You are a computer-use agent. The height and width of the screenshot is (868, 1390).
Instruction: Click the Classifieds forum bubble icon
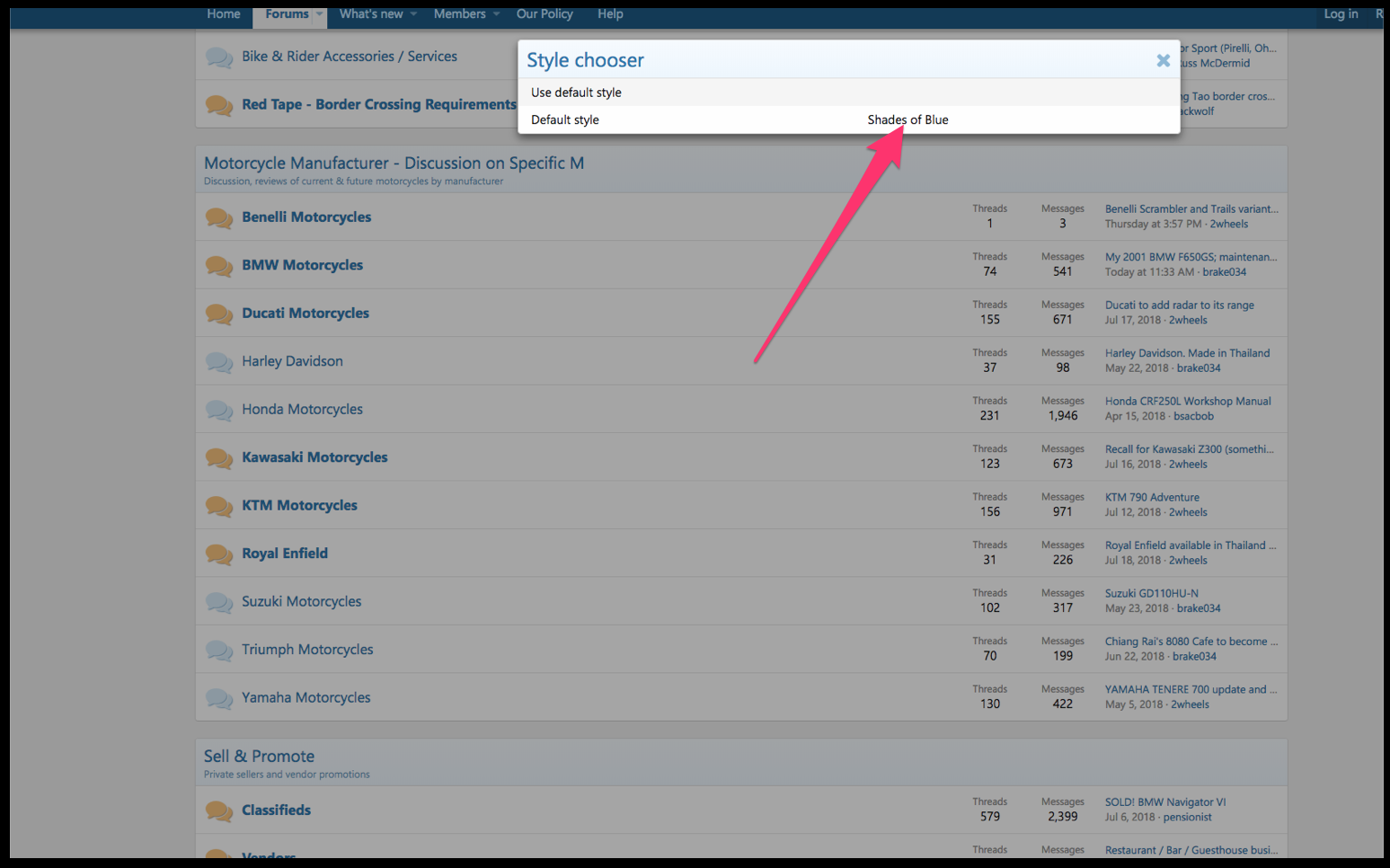click(218, 810)
